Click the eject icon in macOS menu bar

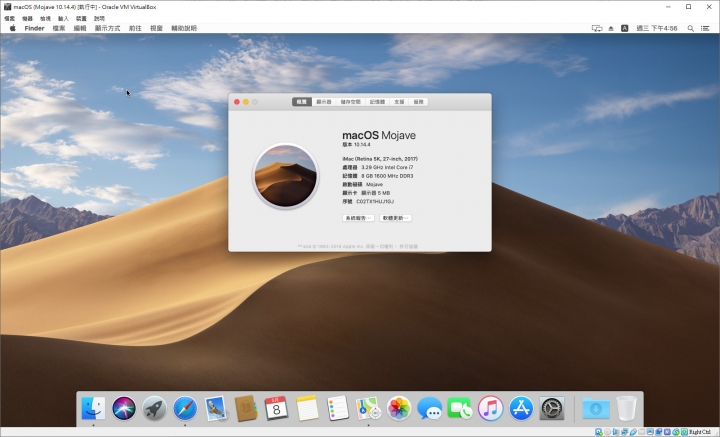tap(611, 28)
